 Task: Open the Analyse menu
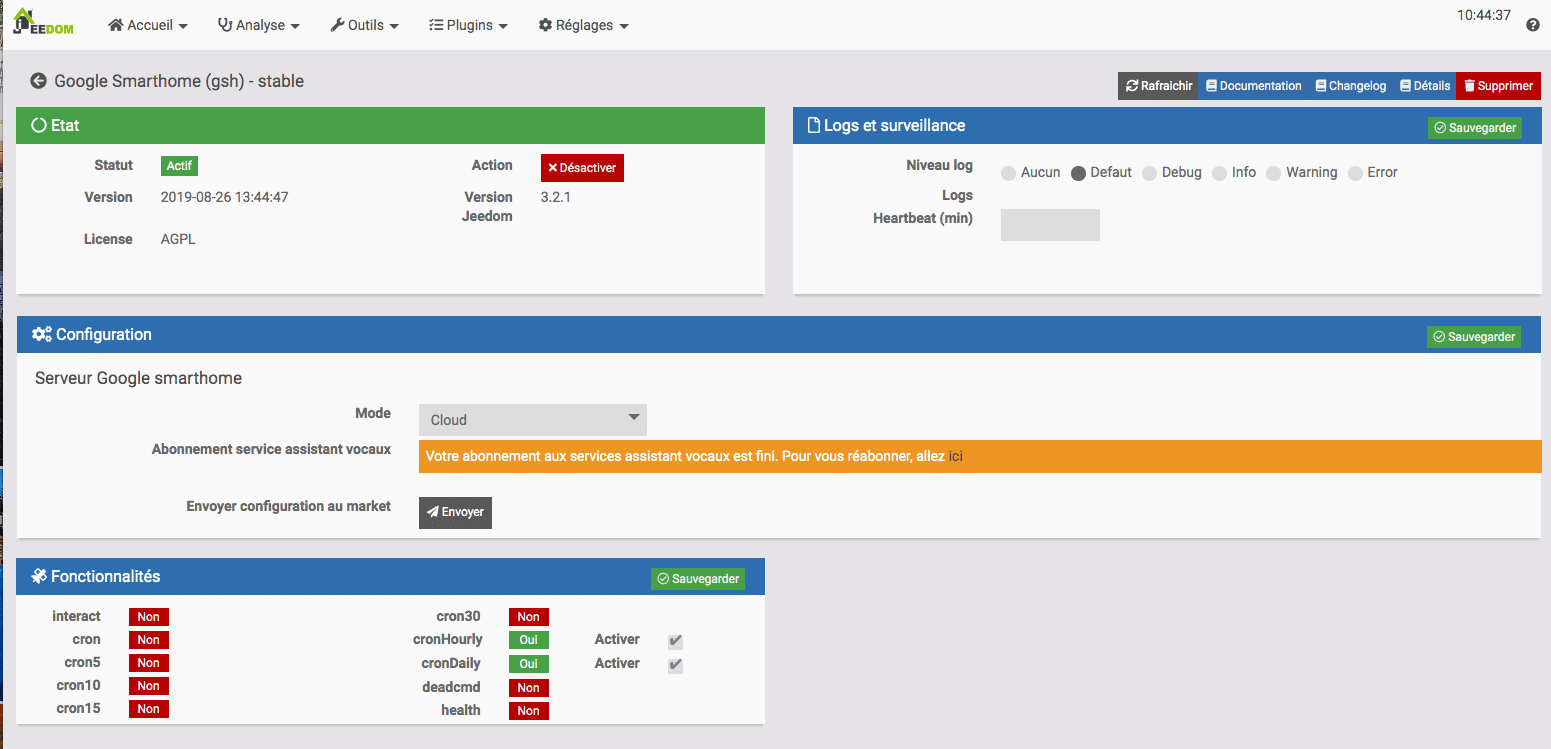[x=259, y=25]
